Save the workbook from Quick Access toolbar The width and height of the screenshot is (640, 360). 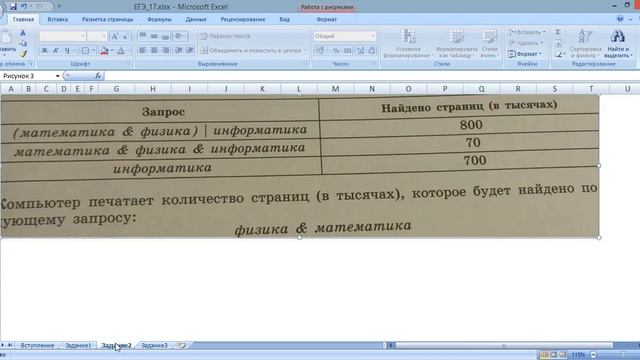[13, 7]
